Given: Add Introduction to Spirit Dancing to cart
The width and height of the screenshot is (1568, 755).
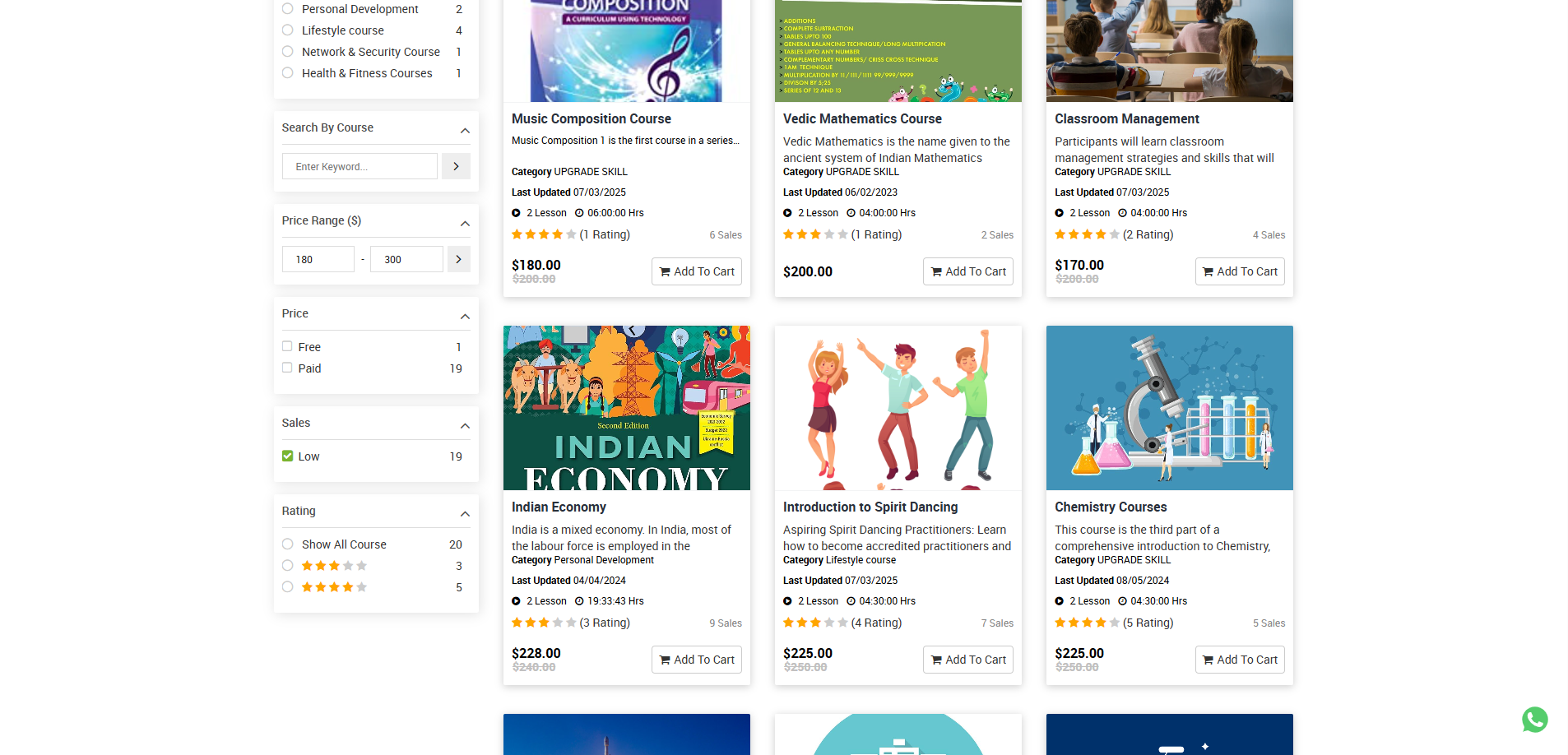Looking at the screenshot, I should [x=967, y=660].
